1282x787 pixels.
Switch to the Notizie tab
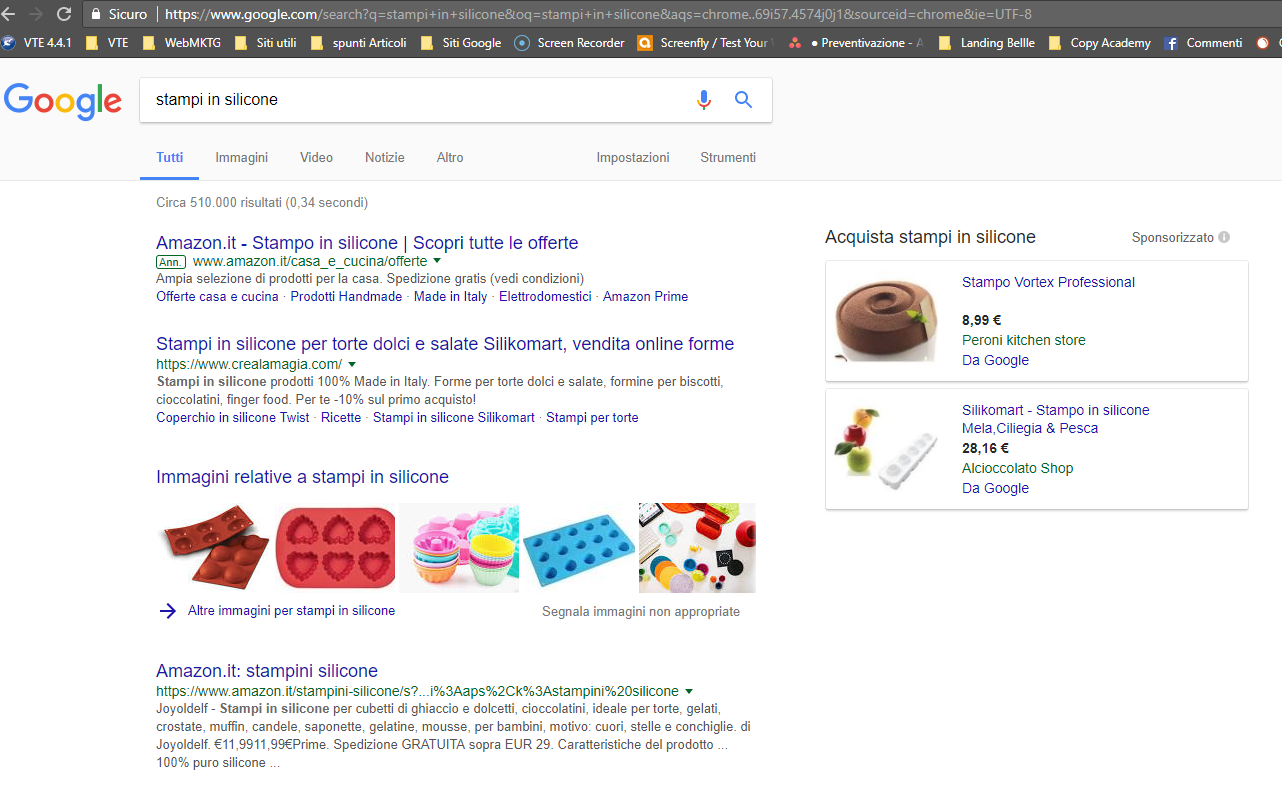point(385,158)
